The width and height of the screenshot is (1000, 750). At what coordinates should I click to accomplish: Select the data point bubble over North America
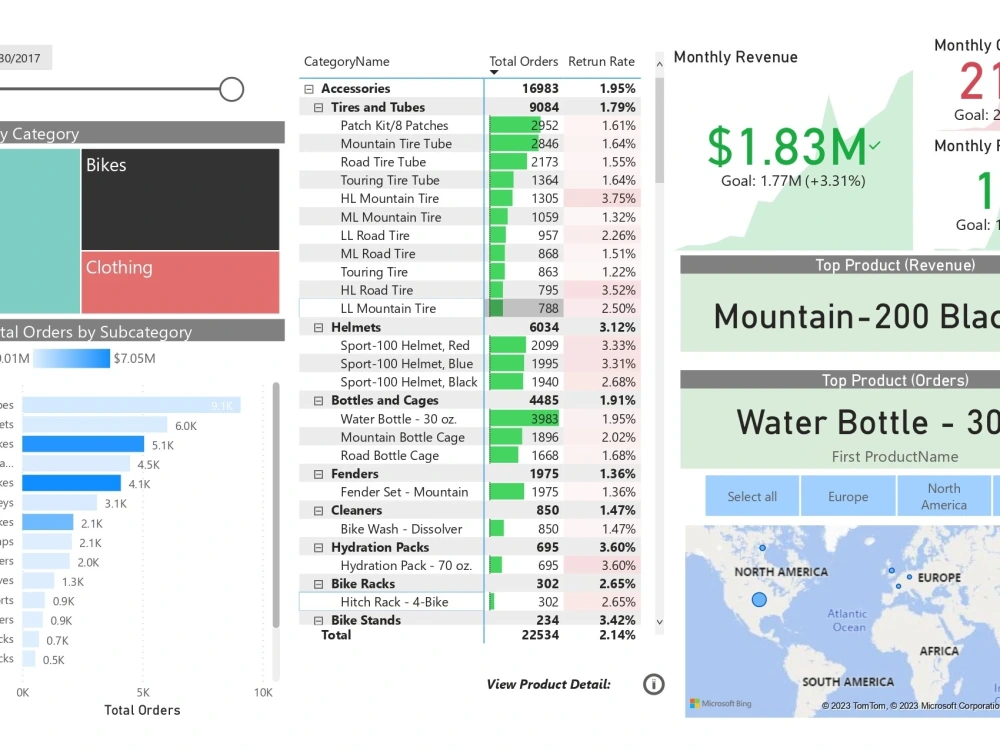click(x=759, y=599)
